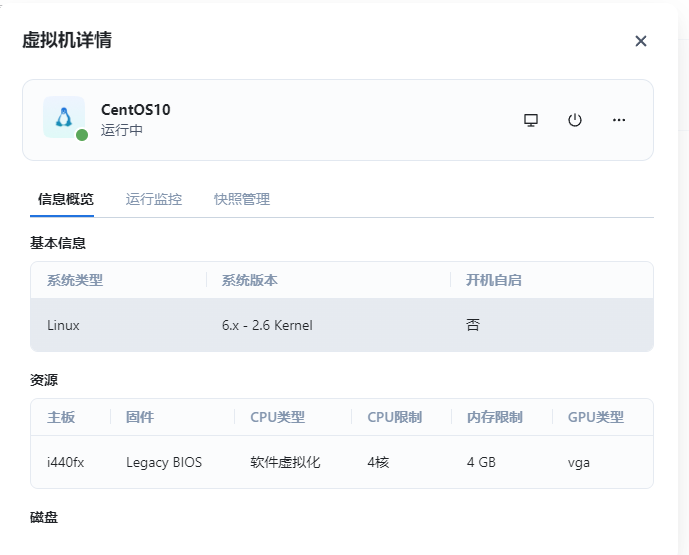Select the Linux system type cell

pos(63,325)
